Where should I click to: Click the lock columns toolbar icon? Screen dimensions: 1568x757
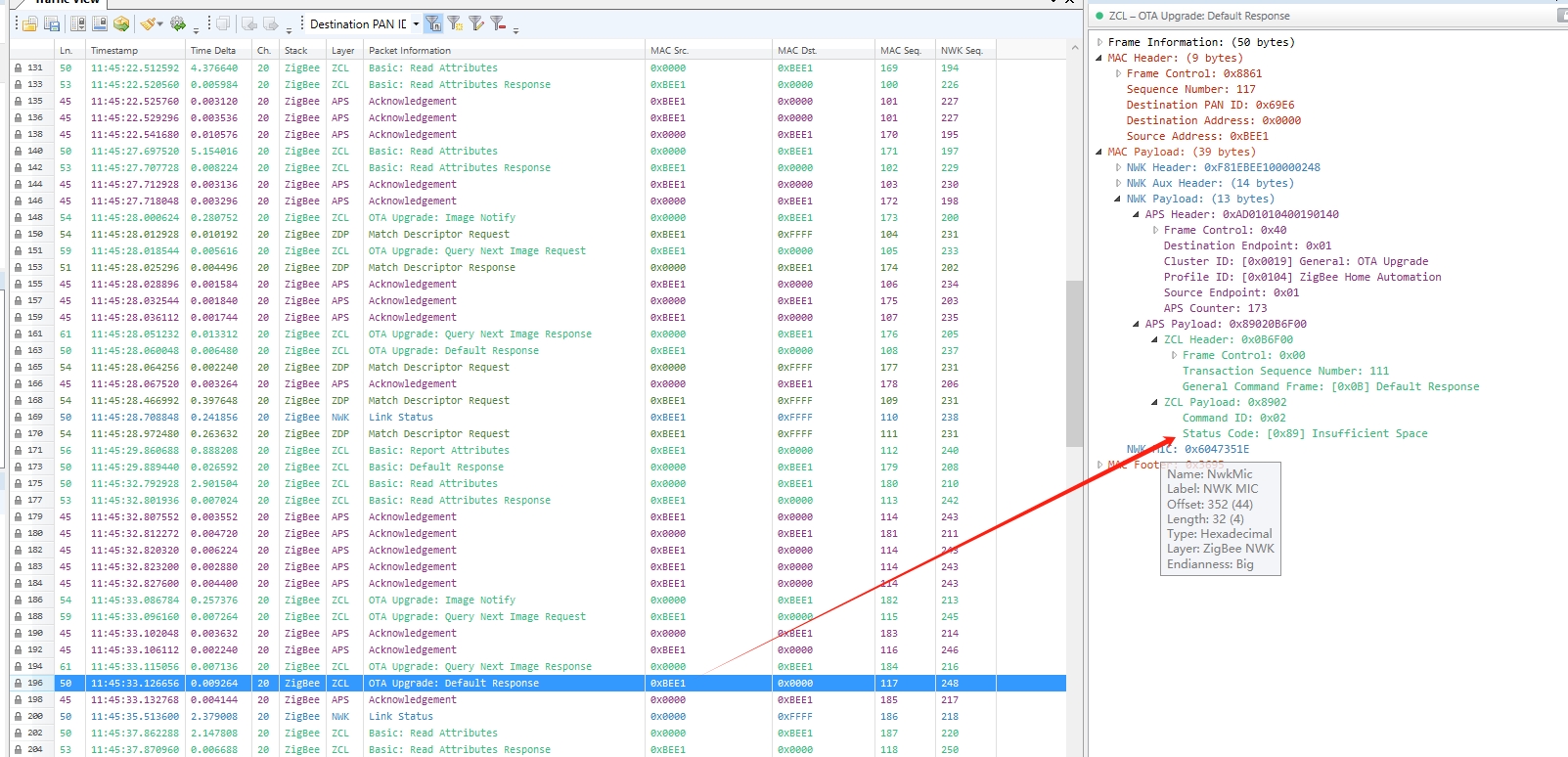tap(78, 23)
